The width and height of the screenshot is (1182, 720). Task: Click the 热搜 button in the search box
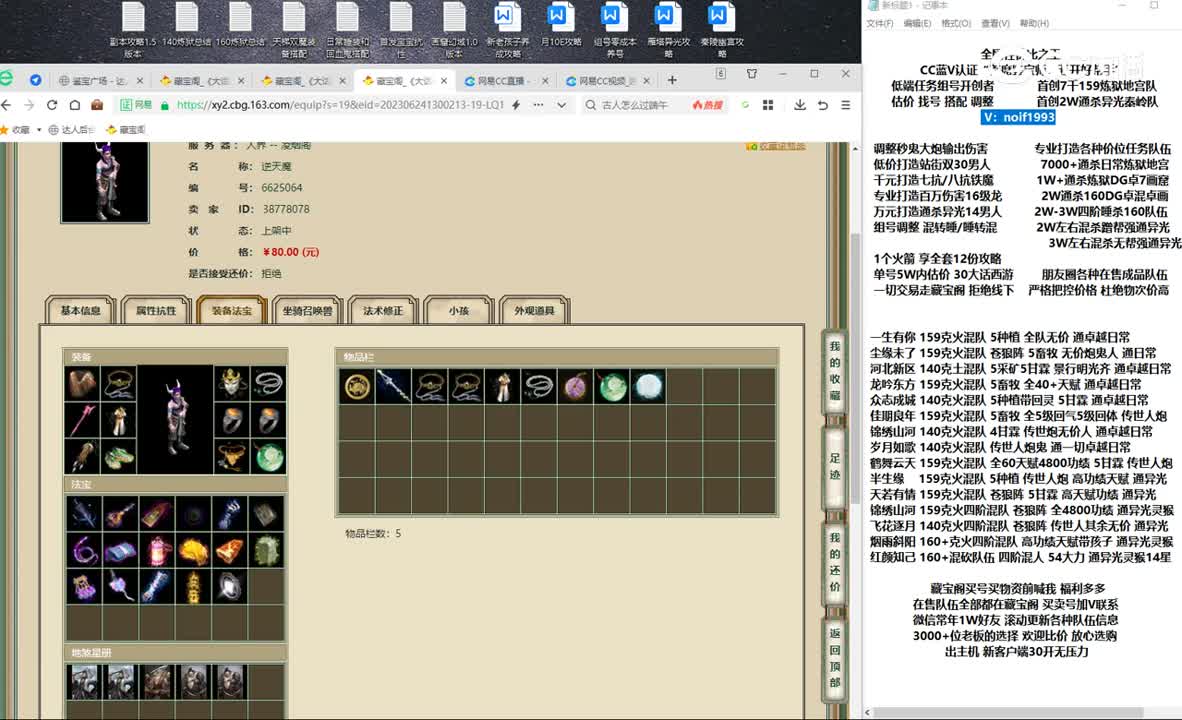(x=707, y=105)
